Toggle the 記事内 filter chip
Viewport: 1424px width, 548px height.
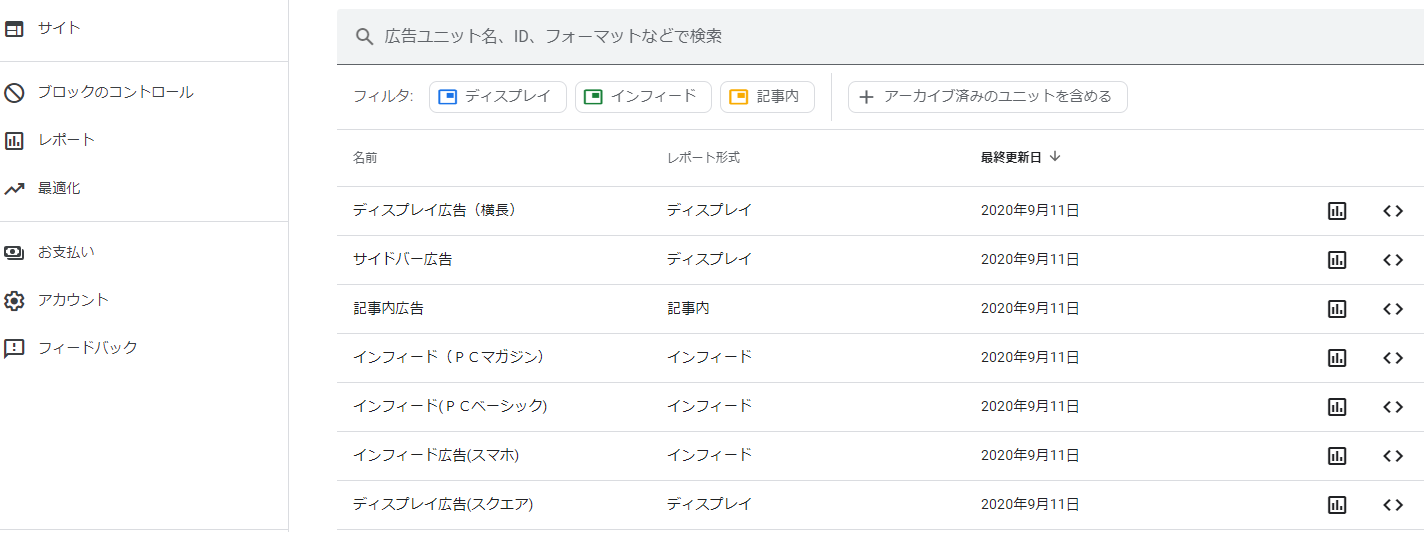click(766, 97)
